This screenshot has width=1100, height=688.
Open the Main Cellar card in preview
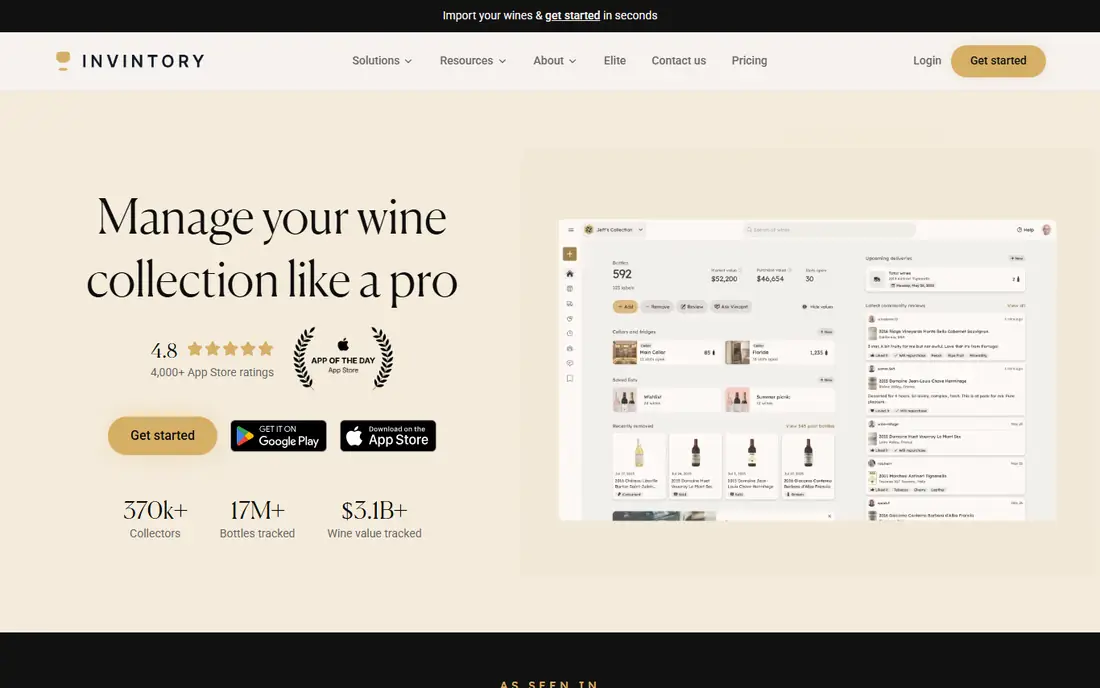666,353
